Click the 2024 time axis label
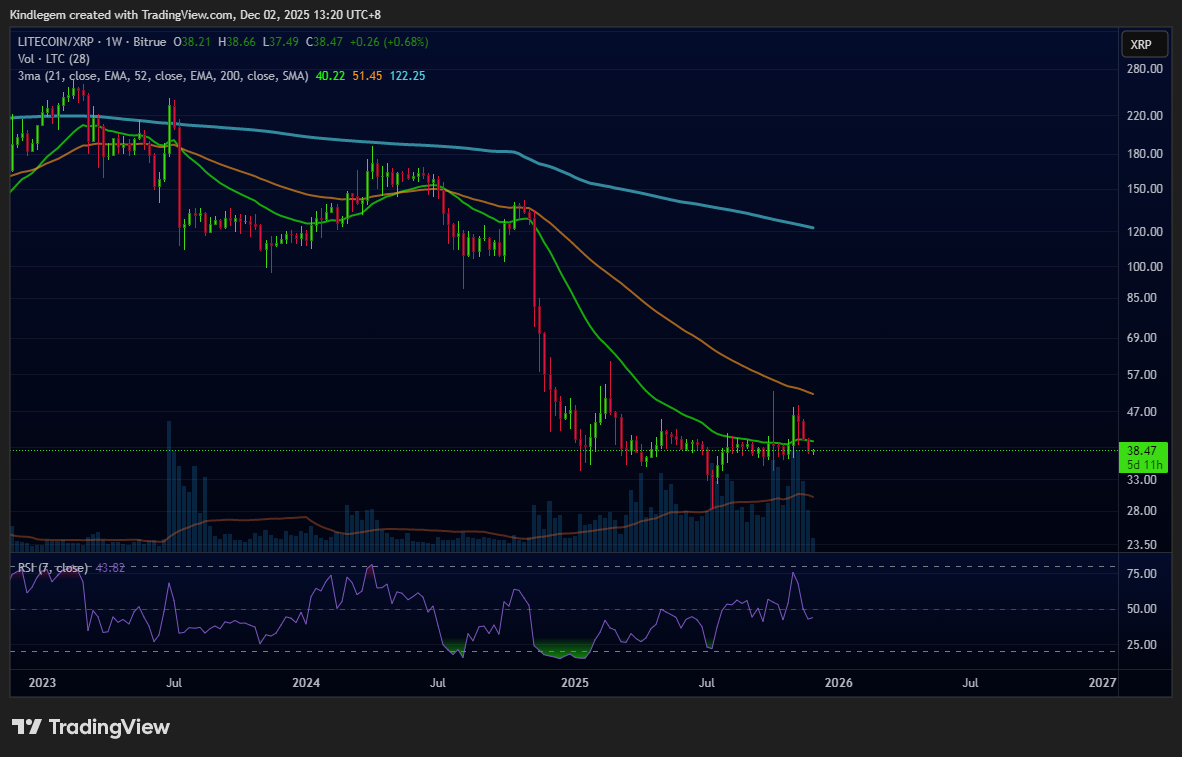The width and height of the screenshot is (1182, 757). [x=306, y=683]
